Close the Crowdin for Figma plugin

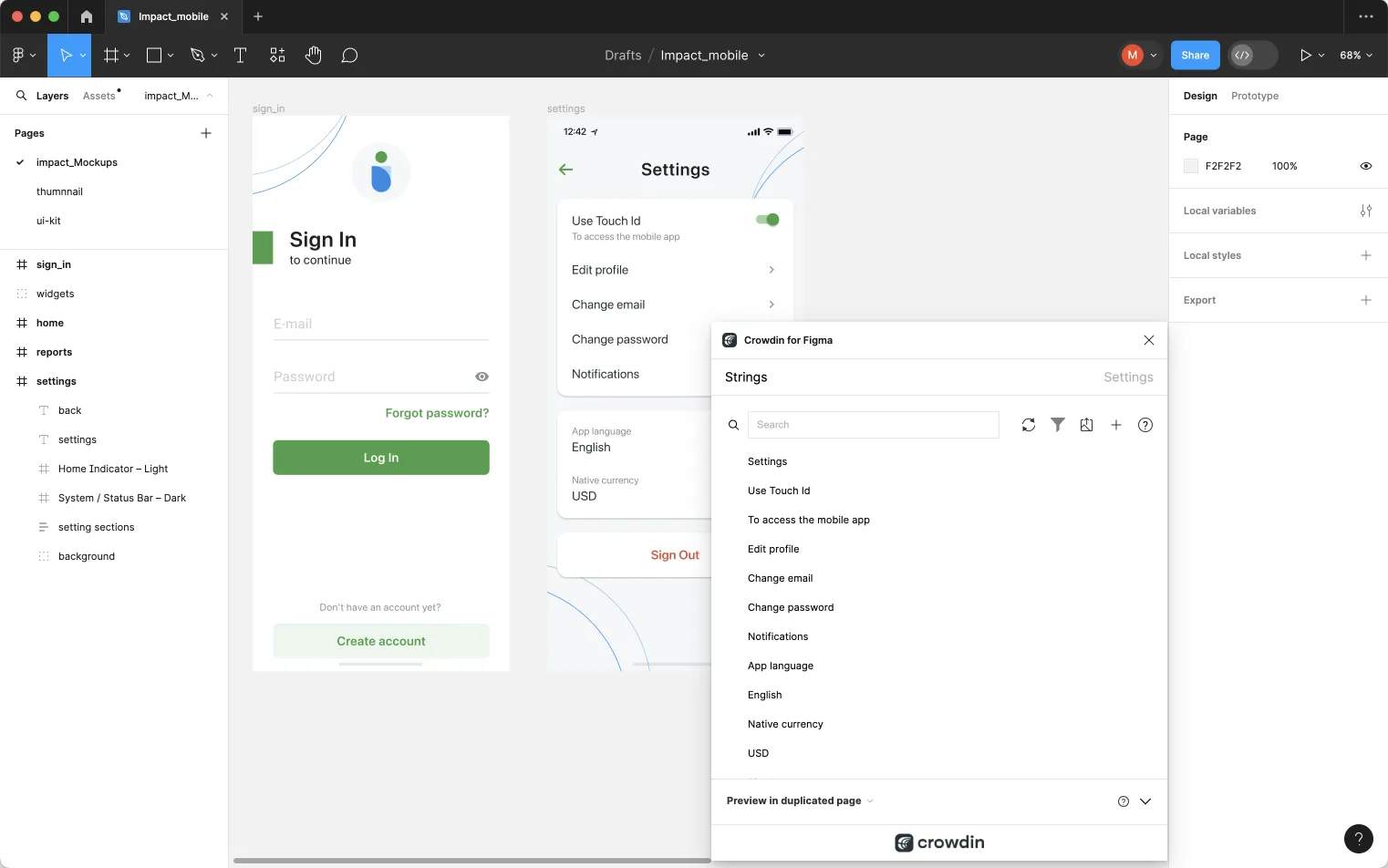coord(1149,340)
